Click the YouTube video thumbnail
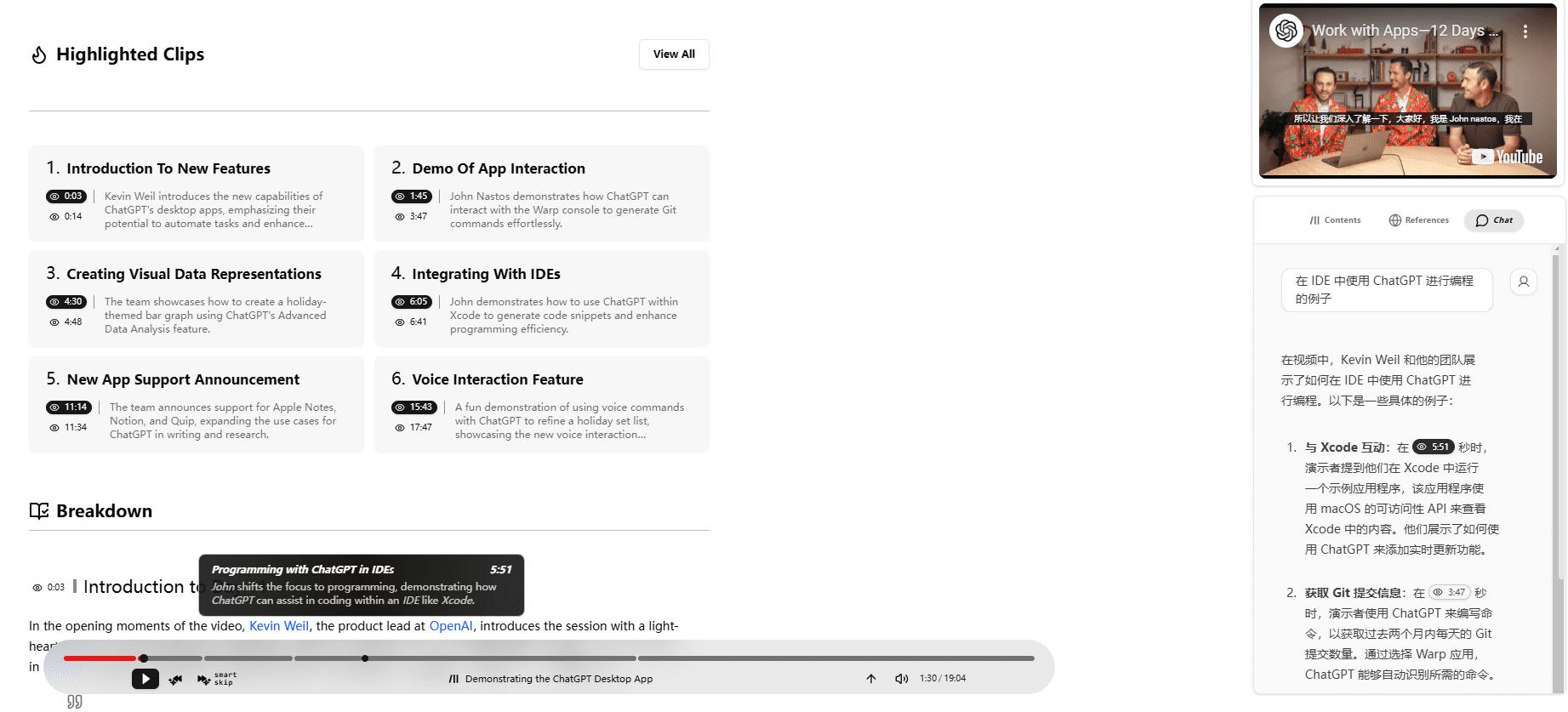 tap(1408, 92)
